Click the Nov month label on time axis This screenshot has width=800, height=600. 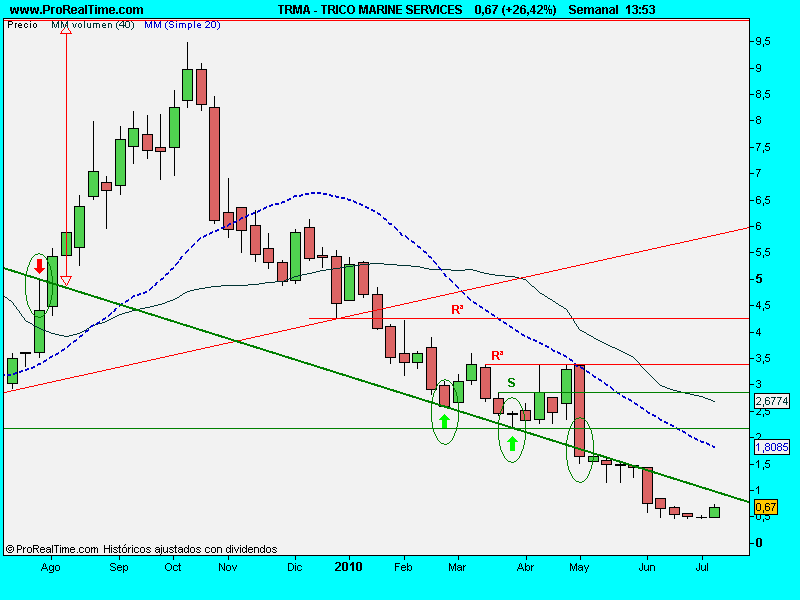pos(228,567)
